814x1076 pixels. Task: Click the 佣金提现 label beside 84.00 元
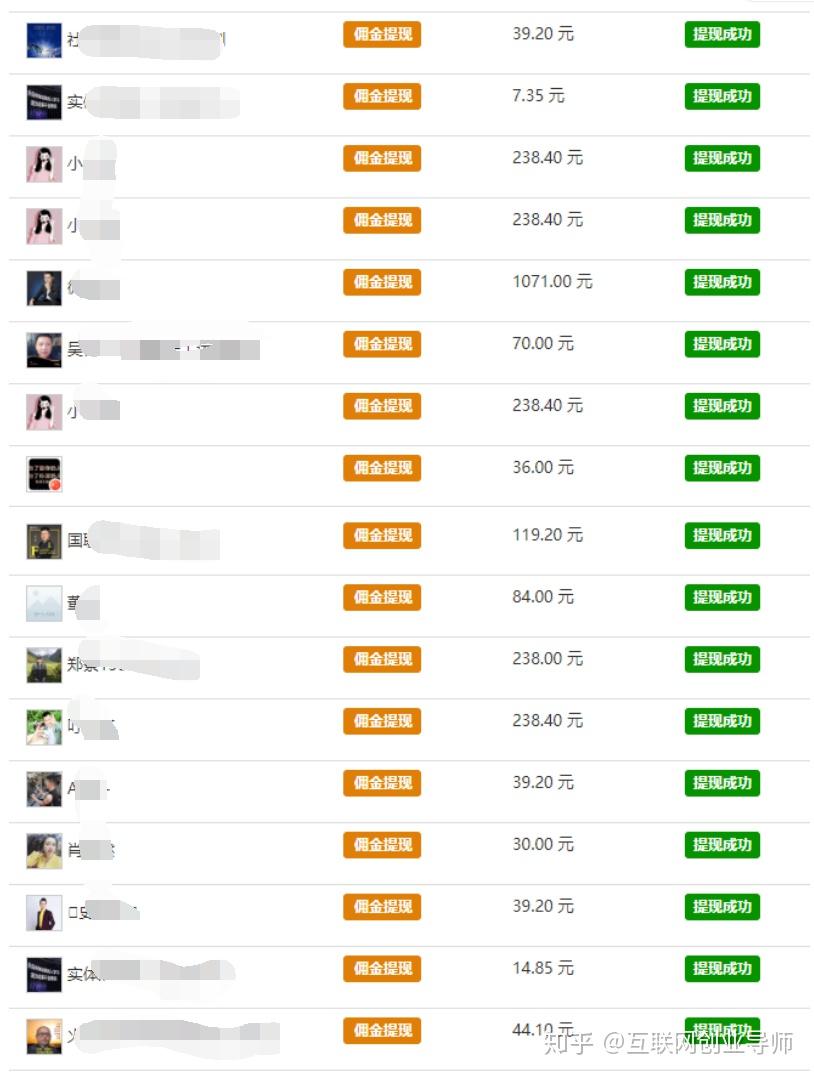tap(382, 597)
